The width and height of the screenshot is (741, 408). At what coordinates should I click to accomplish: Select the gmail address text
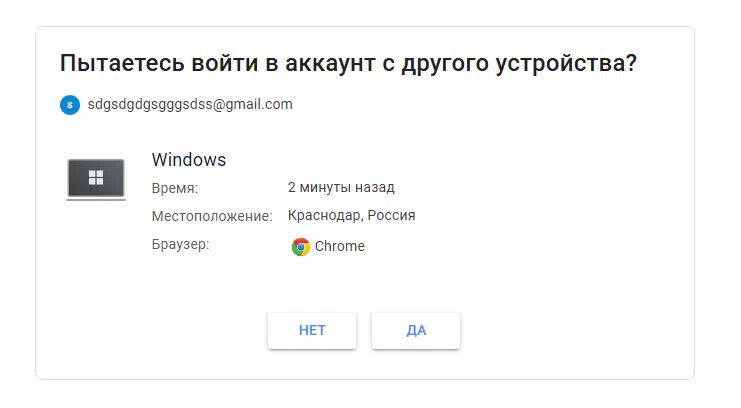(190, 104)
